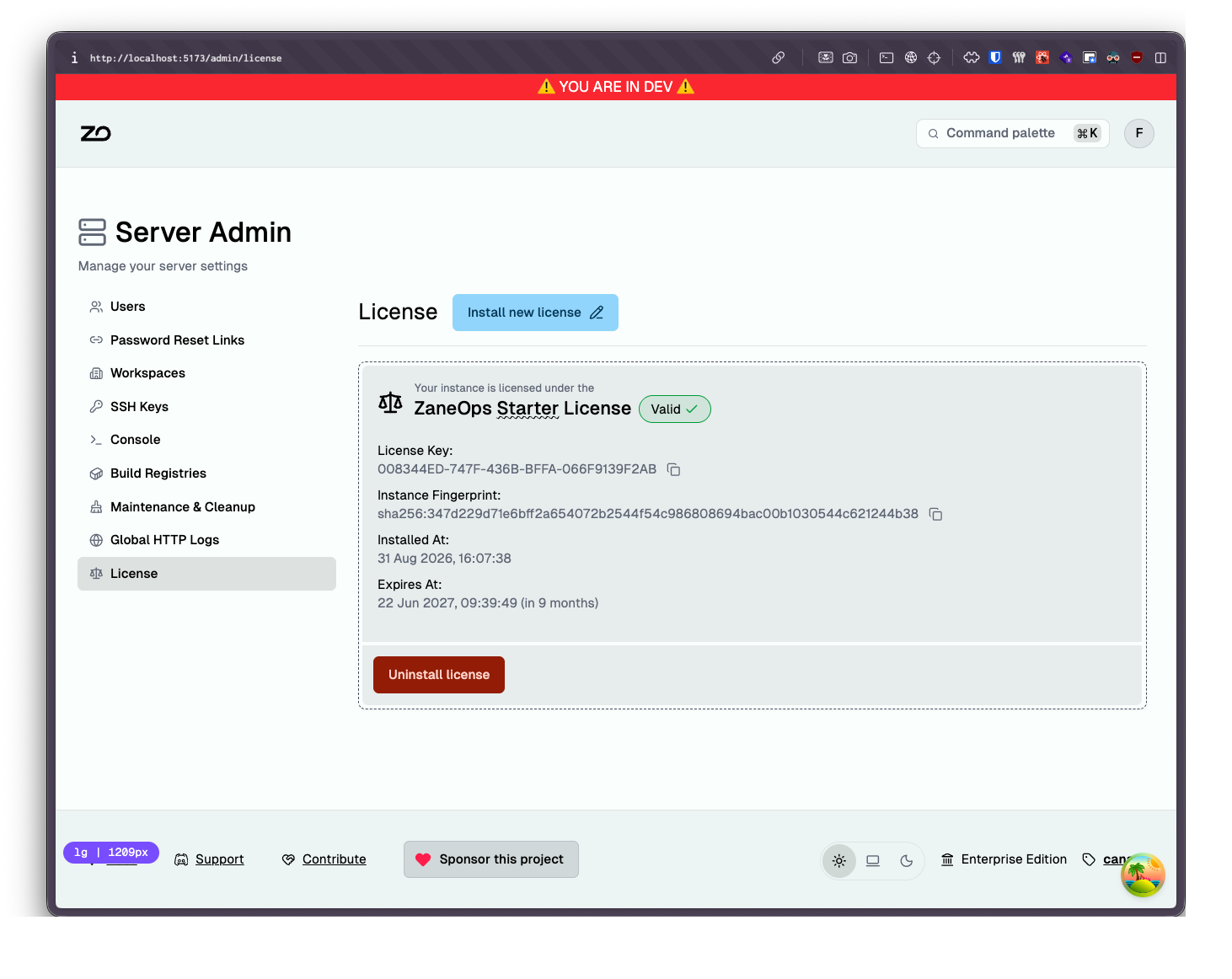Image resolution: width=1232 pixels, height=979 pixels.
Task: Click the heart-handshake icon beside Contribute
Action: click(x=288, y=859)
